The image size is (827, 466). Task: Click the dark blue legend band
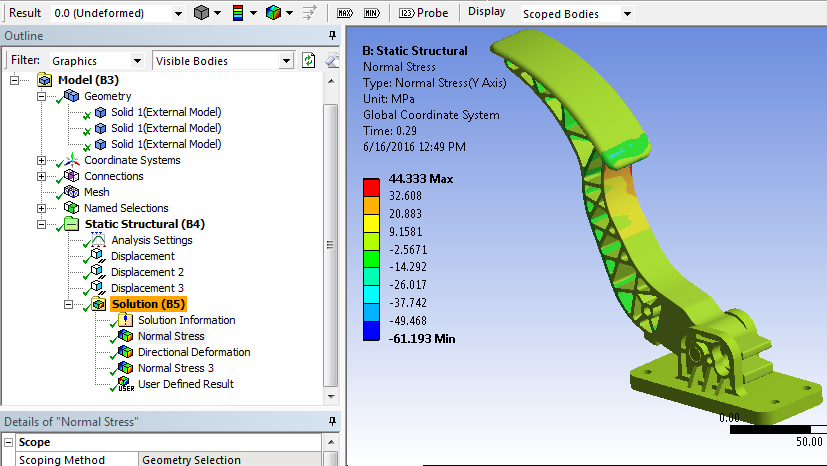pos(371,331)
